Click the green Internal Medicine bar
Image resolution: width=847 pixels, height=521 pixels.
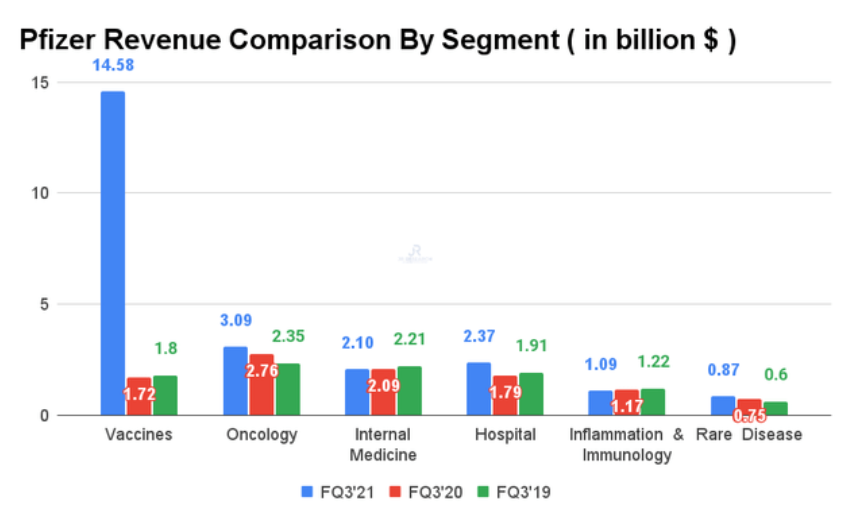(x=409, y=391)
